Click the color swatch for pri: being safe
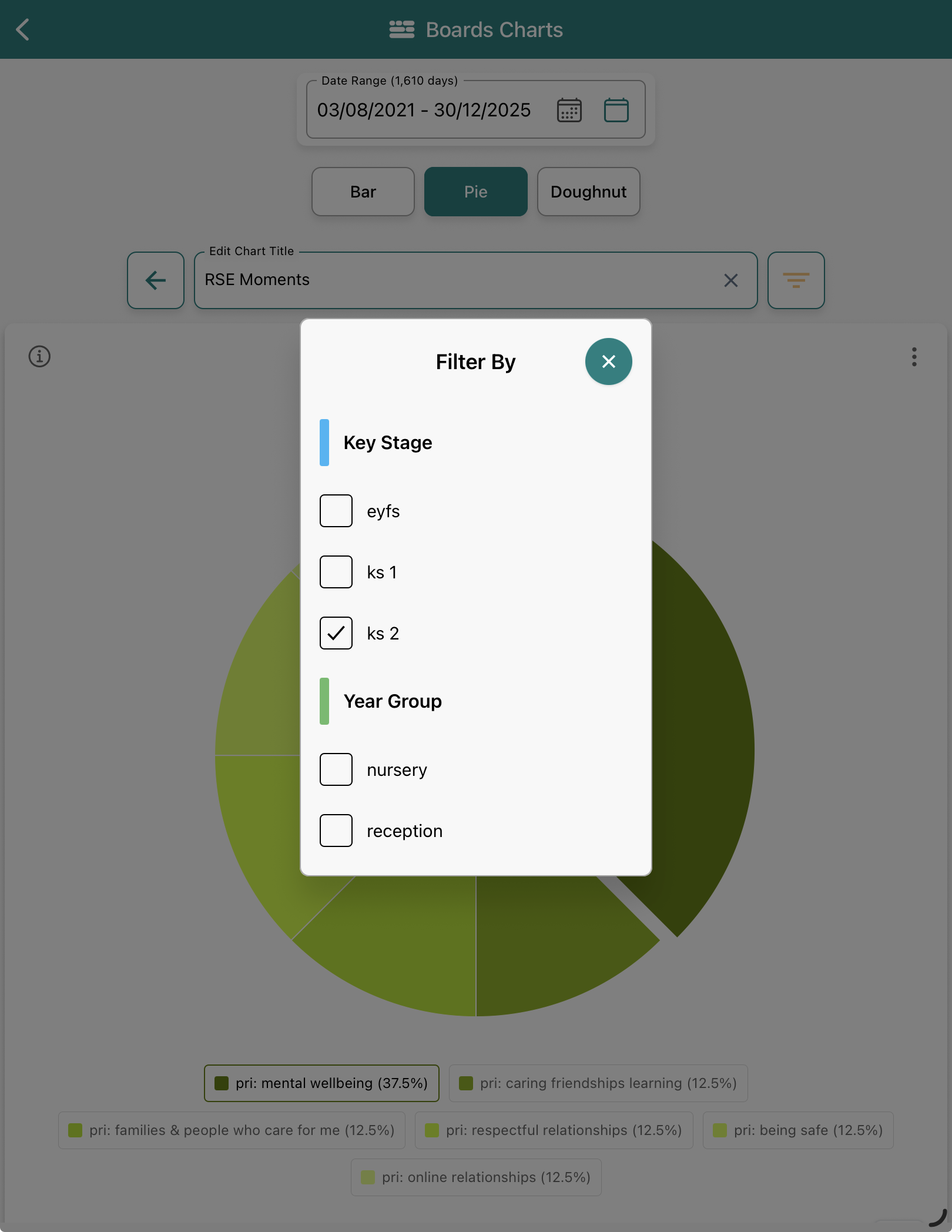Image resolution: width=952 pixels, height=1232 pixels. click(721, 1130)
